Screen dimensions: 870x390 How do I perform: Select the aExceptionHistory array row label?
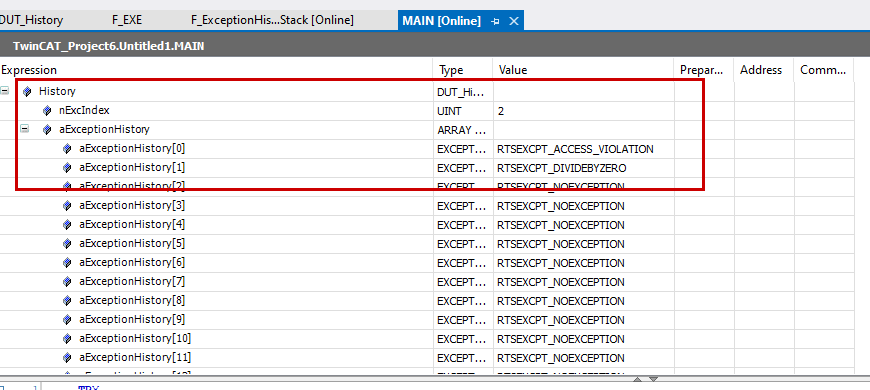pyautogui.click(x=104, y=129)
